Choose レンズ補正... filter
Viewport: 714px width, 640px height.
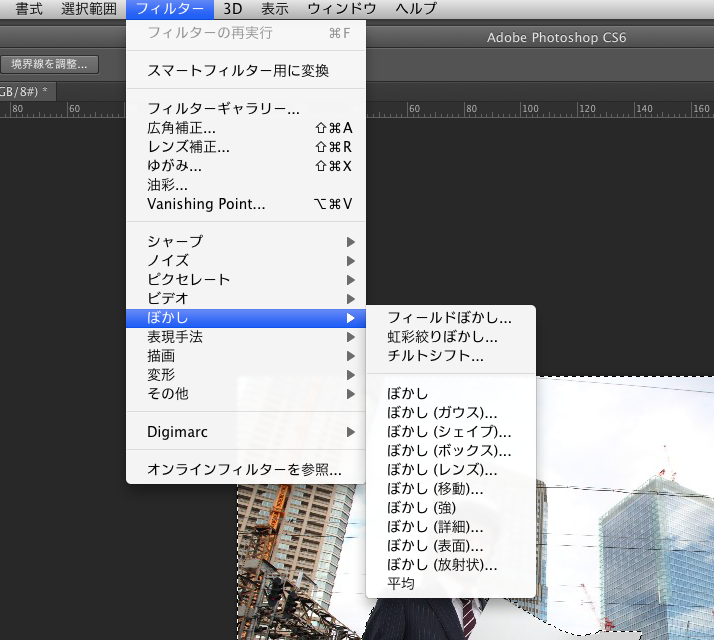pos(188,147)
